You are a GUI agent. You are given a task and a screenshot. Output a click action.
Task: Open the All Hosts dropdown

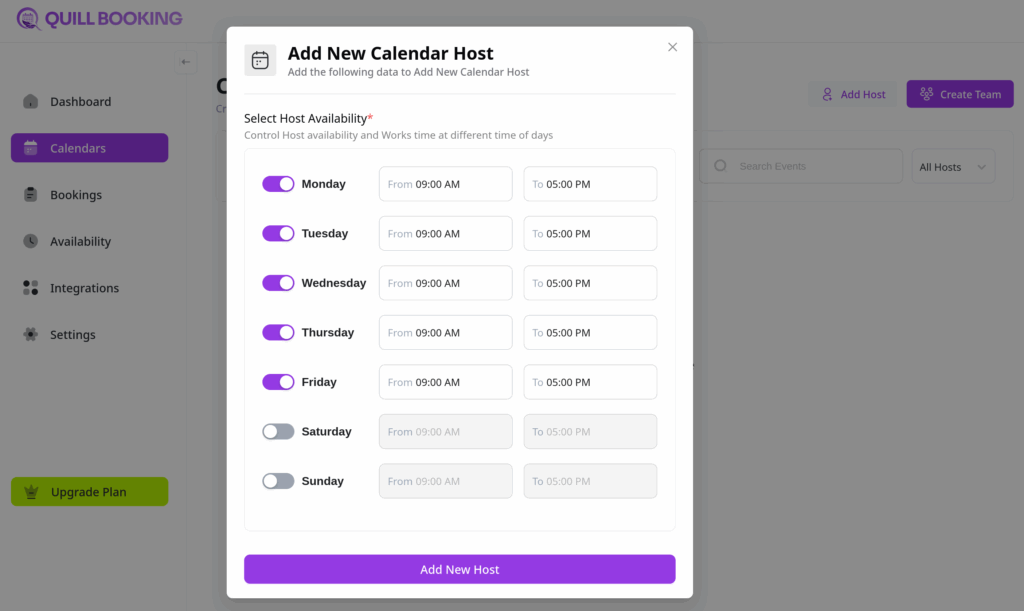(x=953, y=167)
